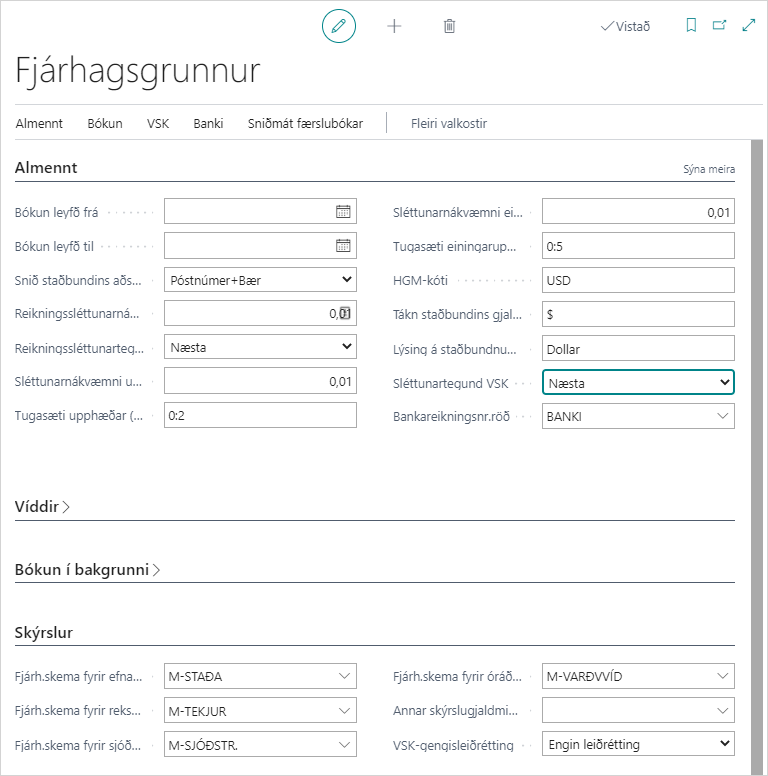This screenshot has height=776, width=768.
Task: Click the pencil edit icon
Action: [x=338, y=26]
